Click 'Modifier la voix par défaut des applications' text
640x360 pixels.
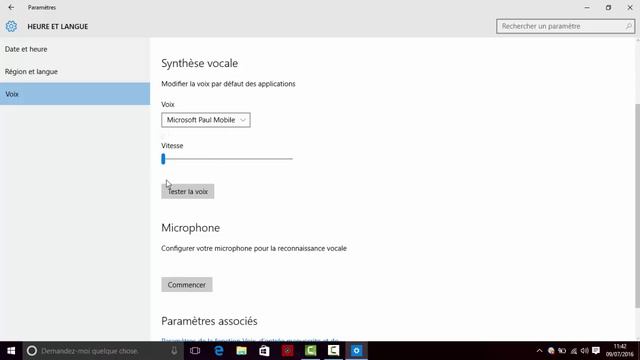228,84
